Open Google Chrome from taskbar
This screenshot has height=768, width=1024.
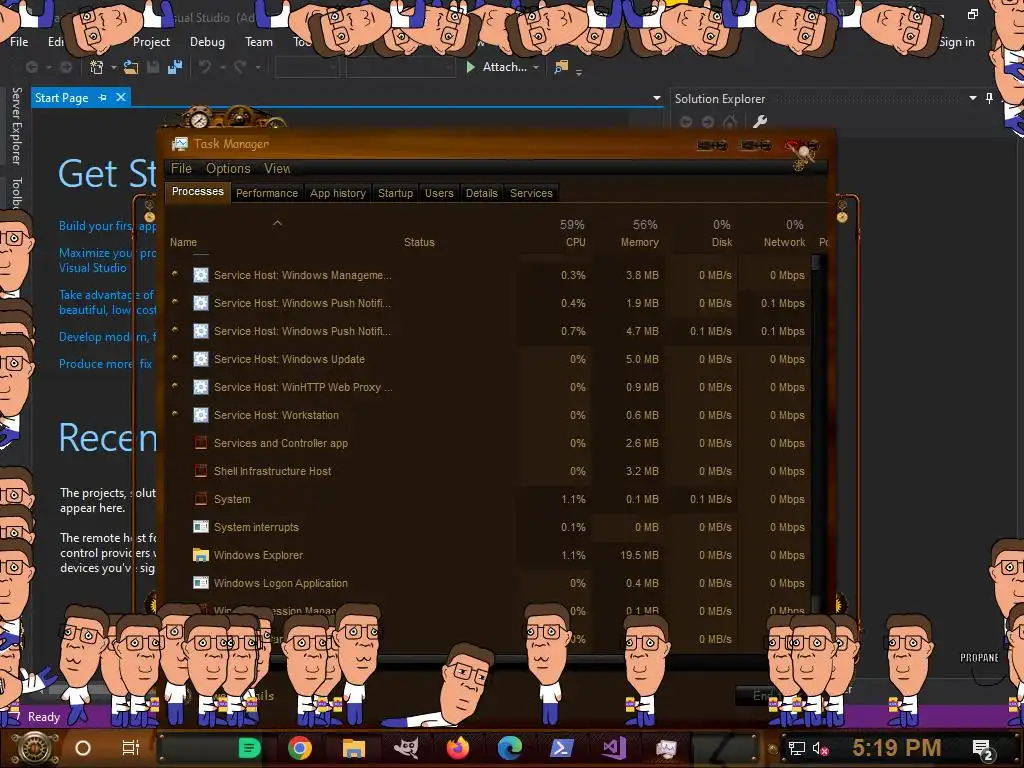300,748
